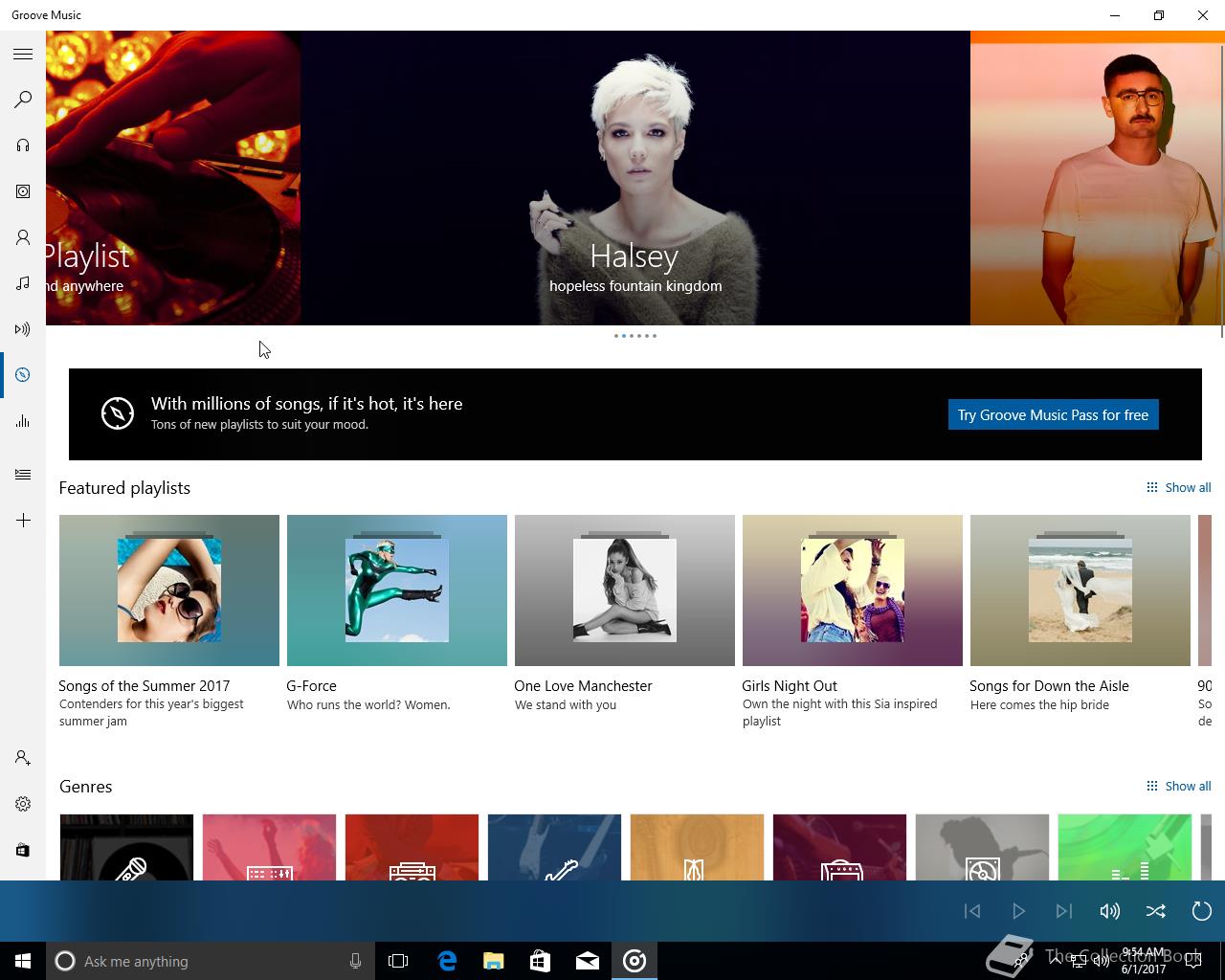This screenshot has height=980, width=1225.
Task: Click Groove Music taskbar icon
Action: pos(635,961)
